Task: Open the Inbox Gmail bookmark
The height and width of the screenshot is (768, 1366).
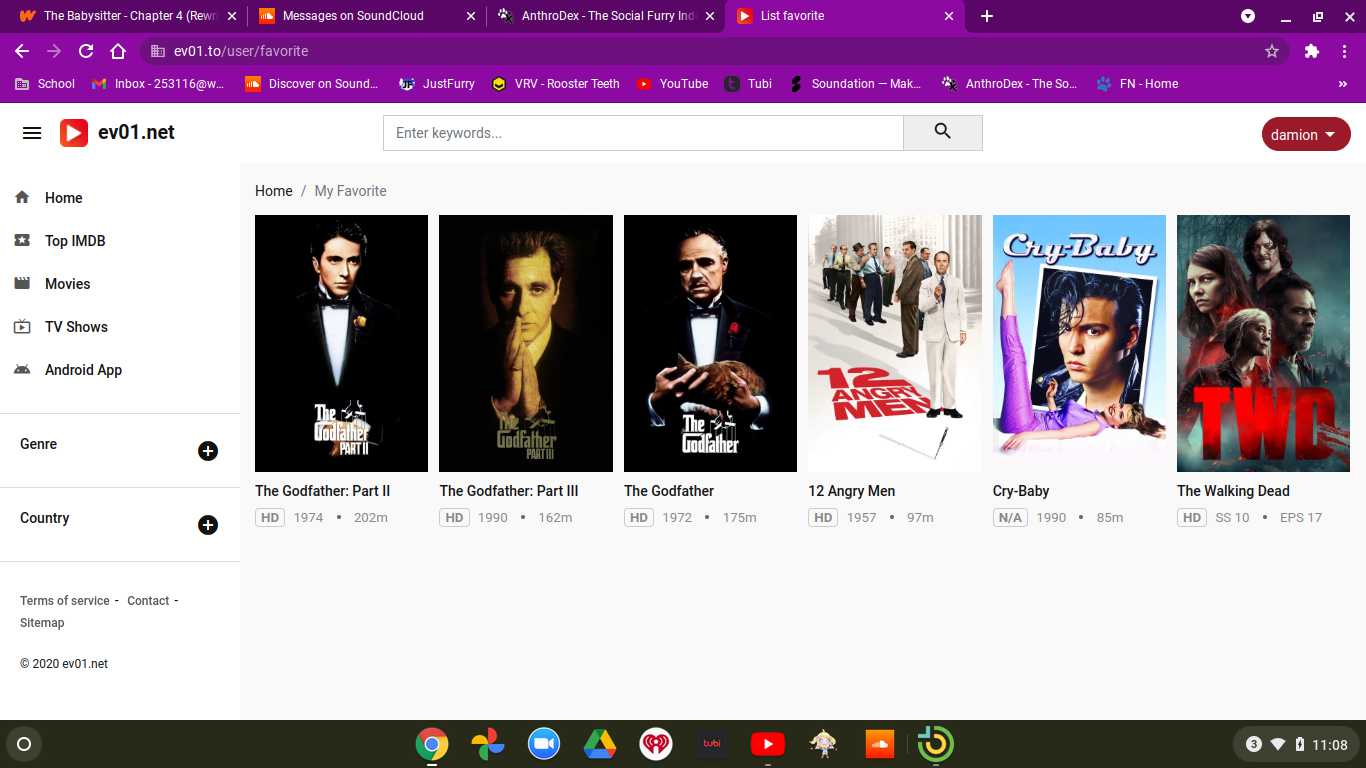Action: pyautogui.click(x=158, y=84)
